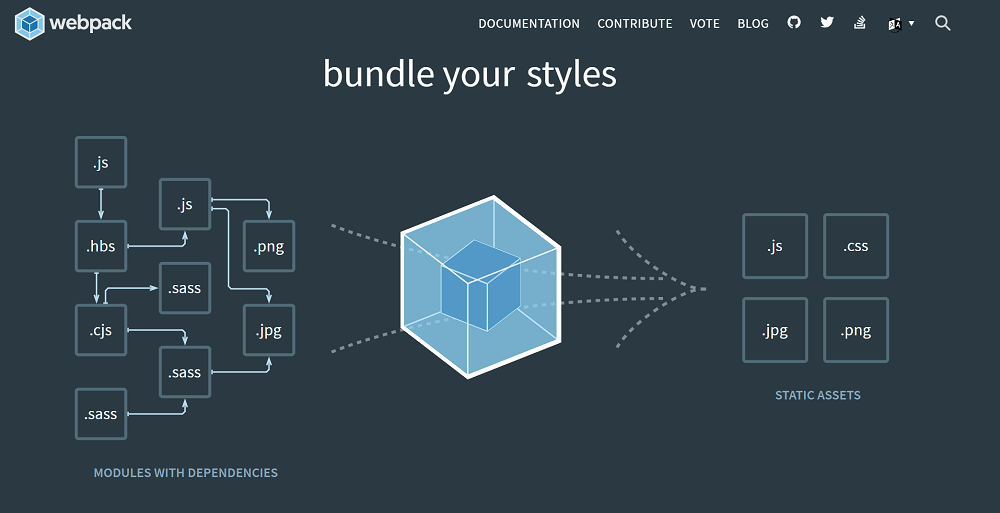Open the search magnifier icon
This screenshot has width=1000, height=513.
click(943, 24)
